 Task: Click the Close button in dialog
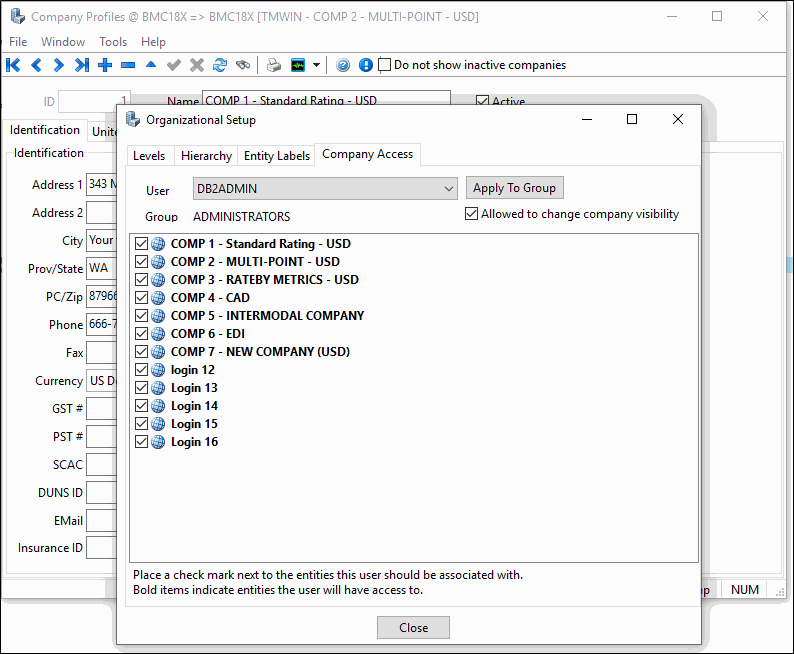pyautogui.click(x=413, y=628)
